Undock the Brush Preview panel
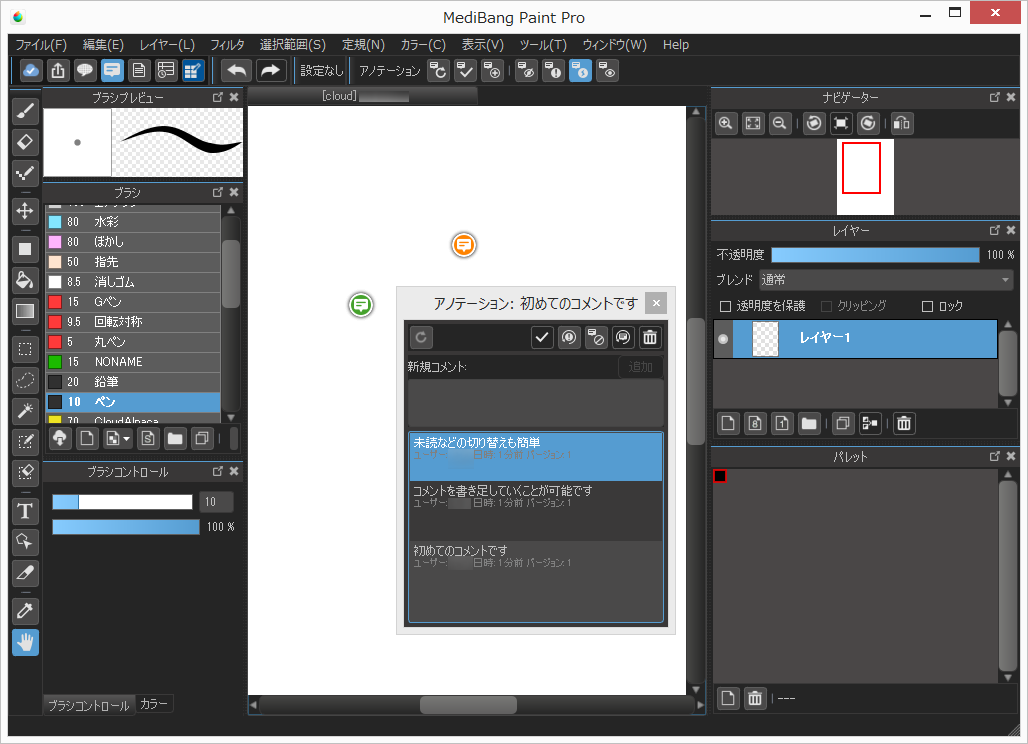The image size is (1028, 744). [218, 97]
